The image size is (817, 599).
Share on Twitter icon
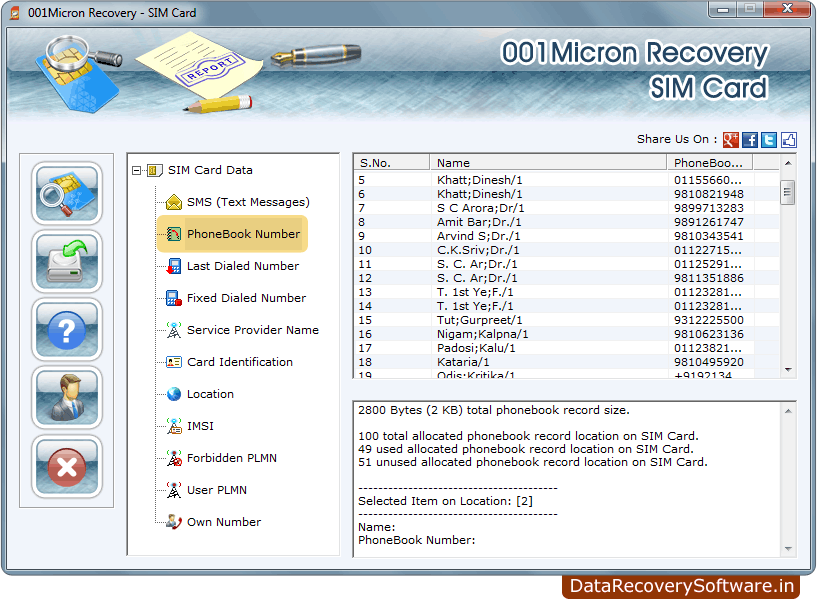(x=769, y=140)
